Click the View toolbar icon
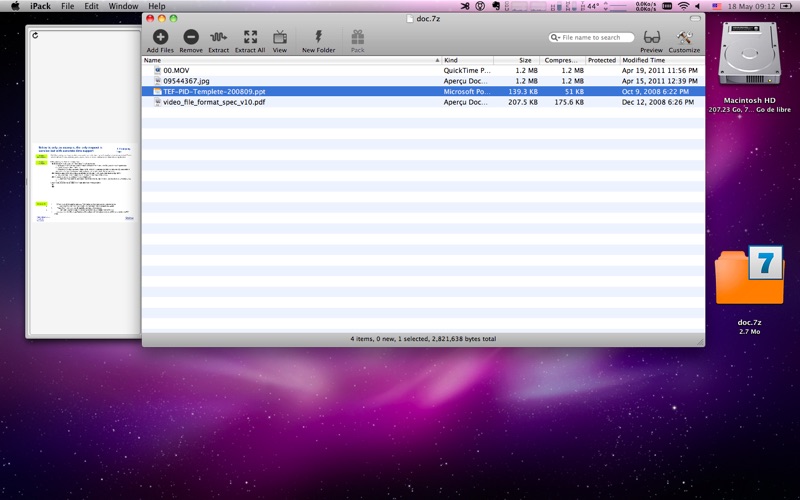The height and width of the screenshot is (500, 800). pyautogui.click(x=280, y=37)
